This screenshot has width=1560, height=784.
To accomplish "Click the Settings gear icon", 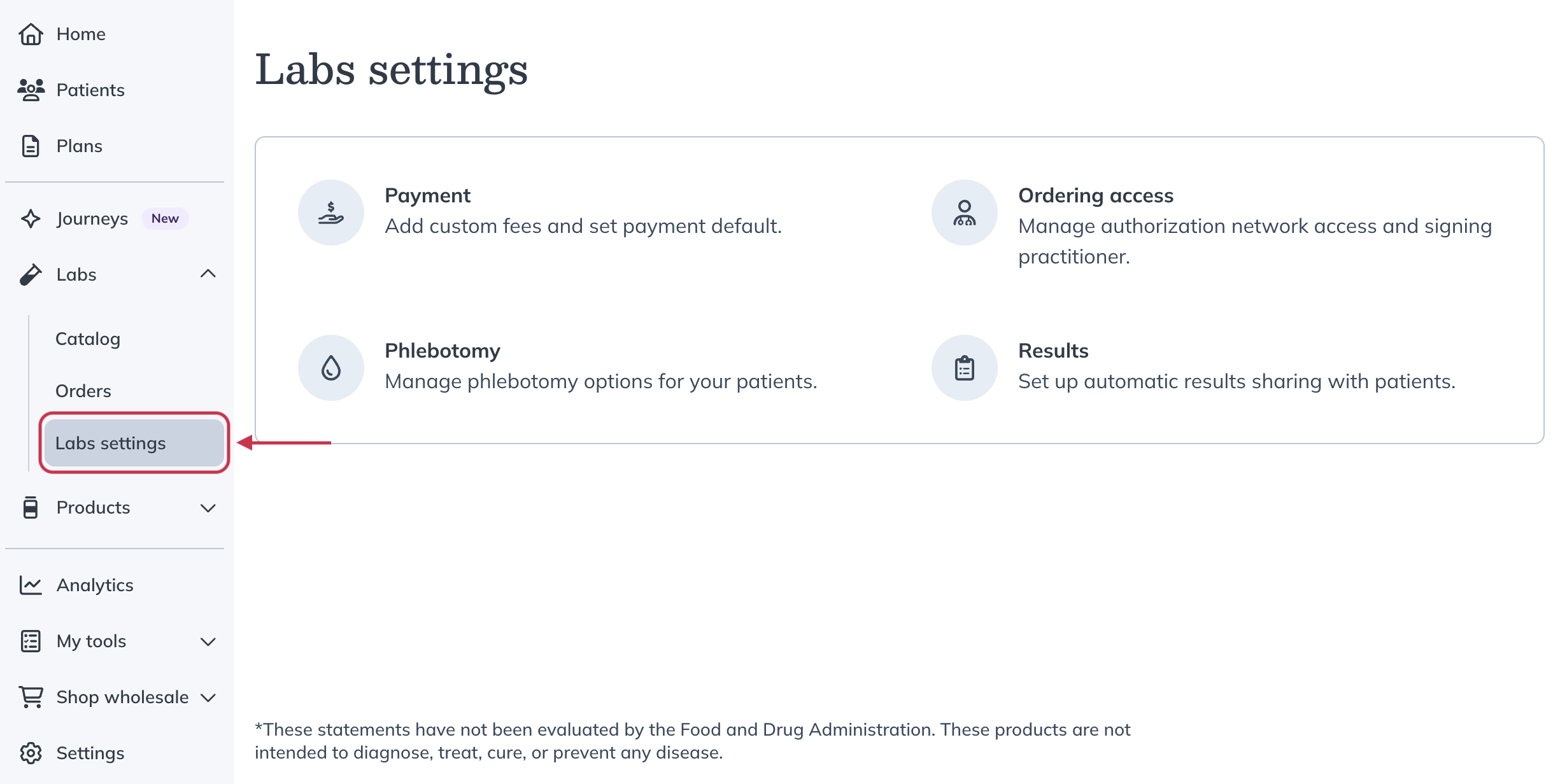I will 31,753.
